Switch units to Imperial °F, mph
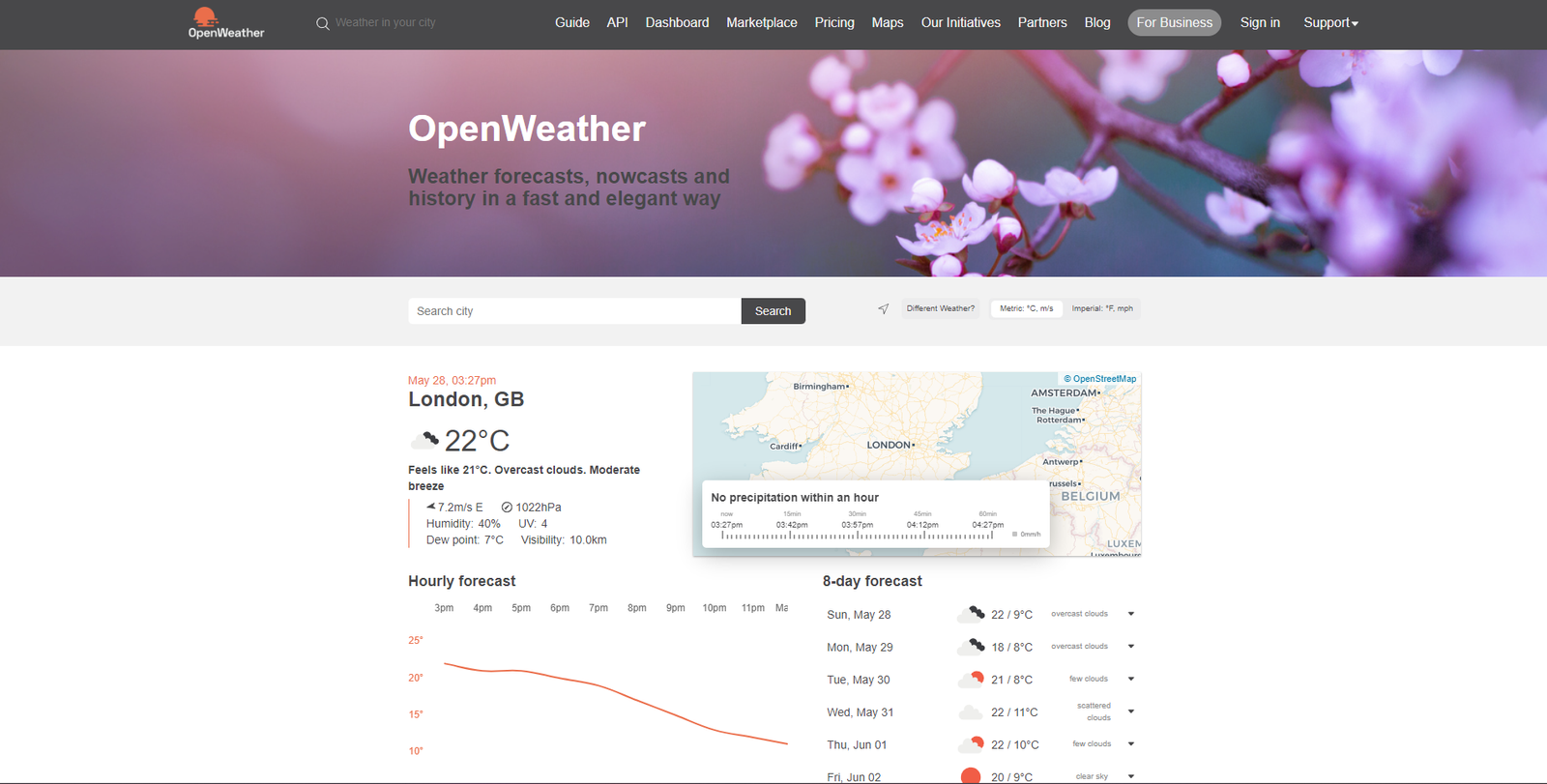Screen dimensions: 1547x784 click(x=1102, y=308)
